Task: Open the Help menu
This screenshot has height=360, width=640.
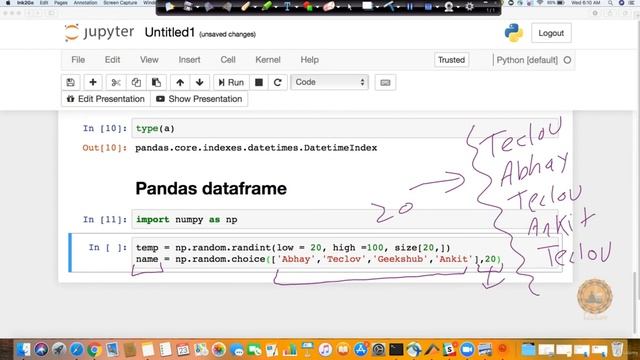Action: point(309,60)
